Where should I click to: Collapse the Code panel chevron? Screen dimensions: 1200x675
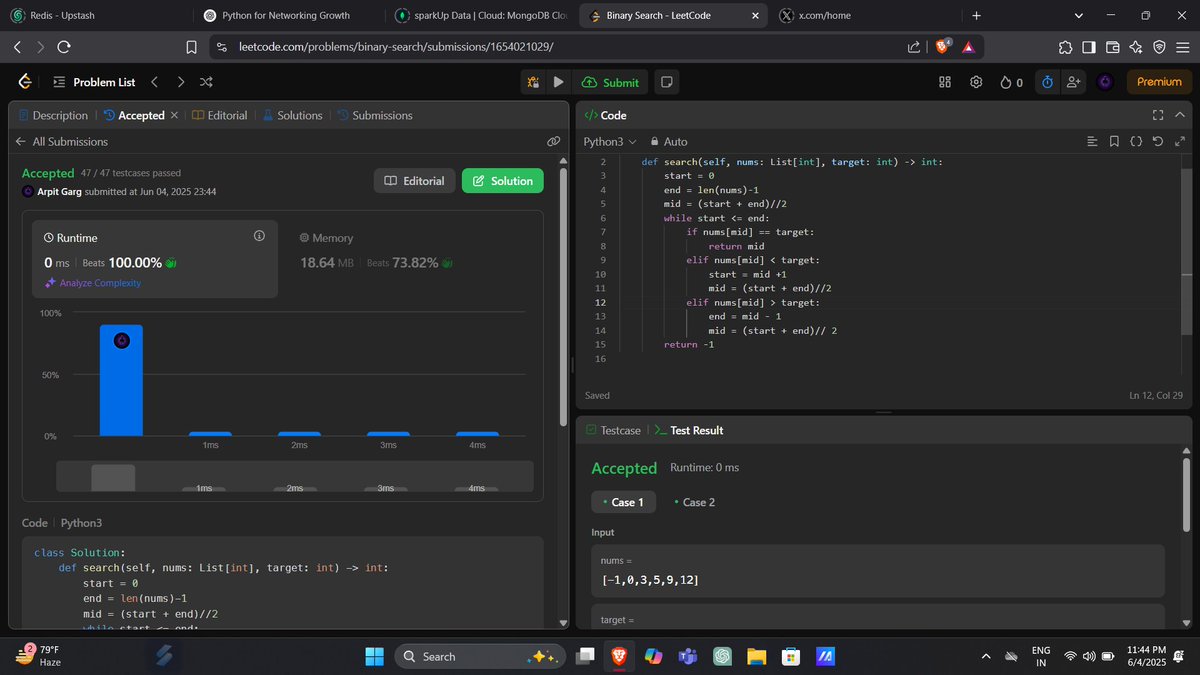tap(1181, 115)
